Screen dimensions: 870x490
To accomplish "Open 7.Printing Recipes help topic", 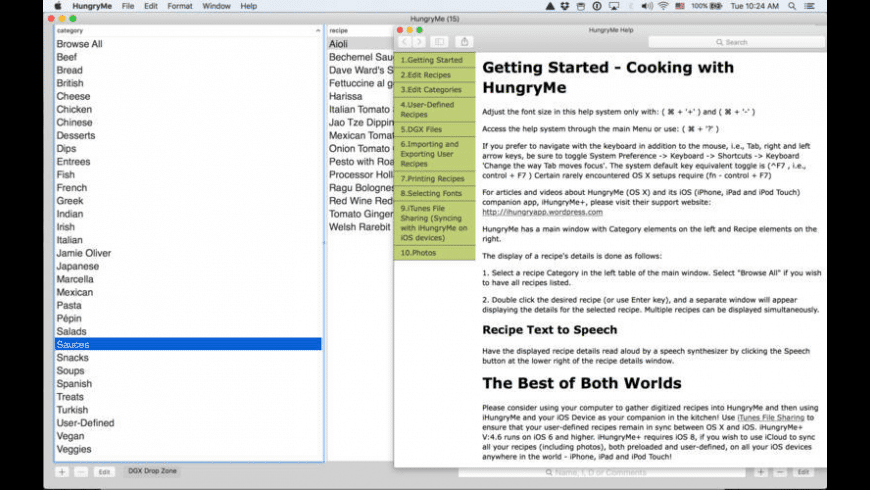I will click(x=434, y=179).
